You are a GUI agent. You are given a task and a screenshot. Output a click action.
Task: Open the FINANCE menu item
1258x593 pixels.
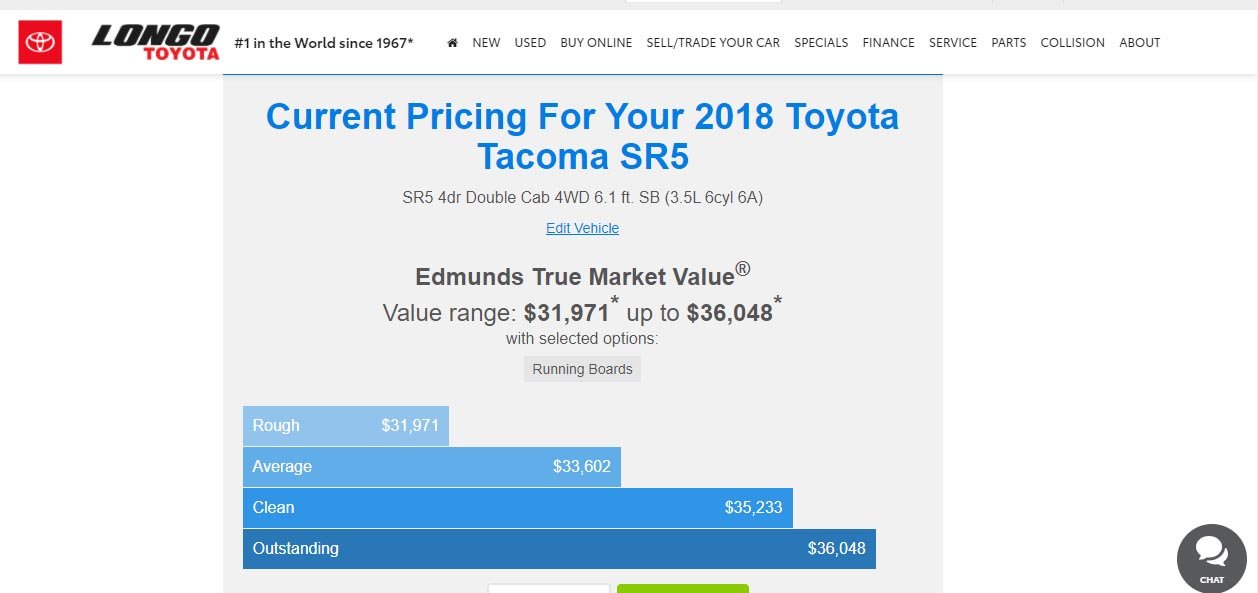[x=888, y=43]
